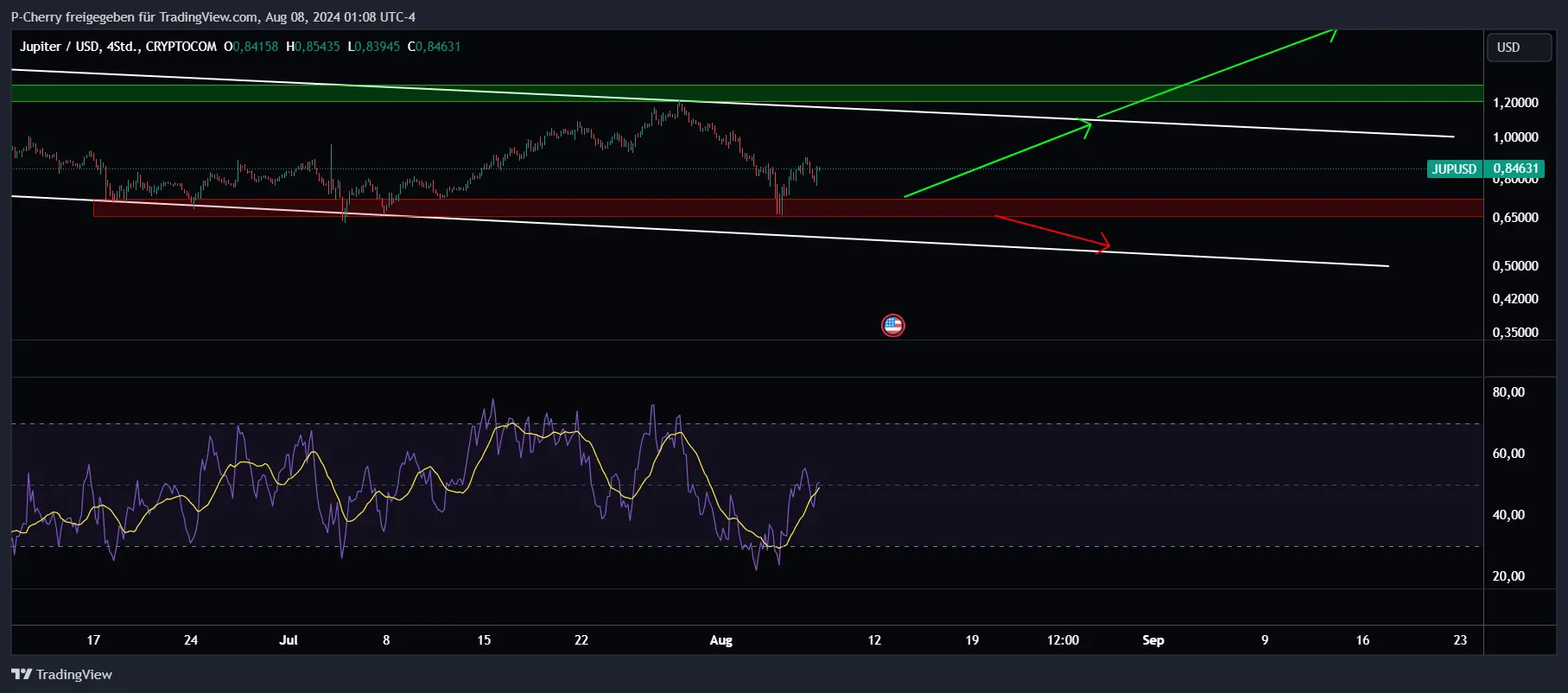The image size is (1568, 693).
Task: Click the close value C0,84631
Action: click(x=434, y=47)
